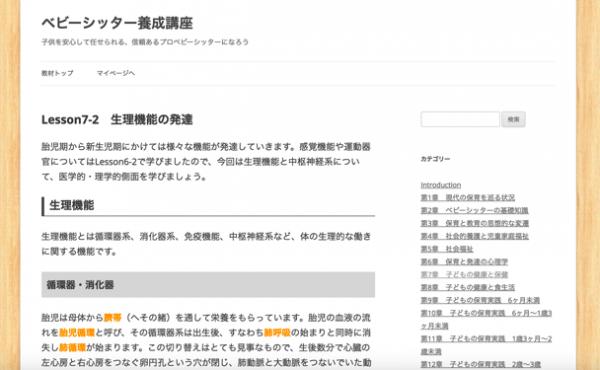This screenshot has height=370, width=600.
Task: Open 第6章 保育と発達の心理学 link
Action: pos(464,262)
